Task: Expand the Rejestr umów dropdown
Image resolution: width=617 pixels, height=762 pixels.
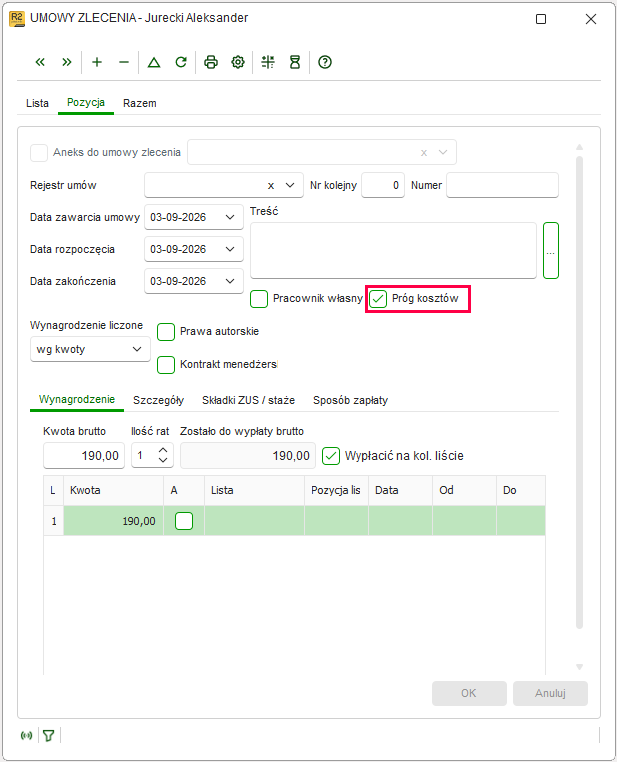Action: (290, 185)
